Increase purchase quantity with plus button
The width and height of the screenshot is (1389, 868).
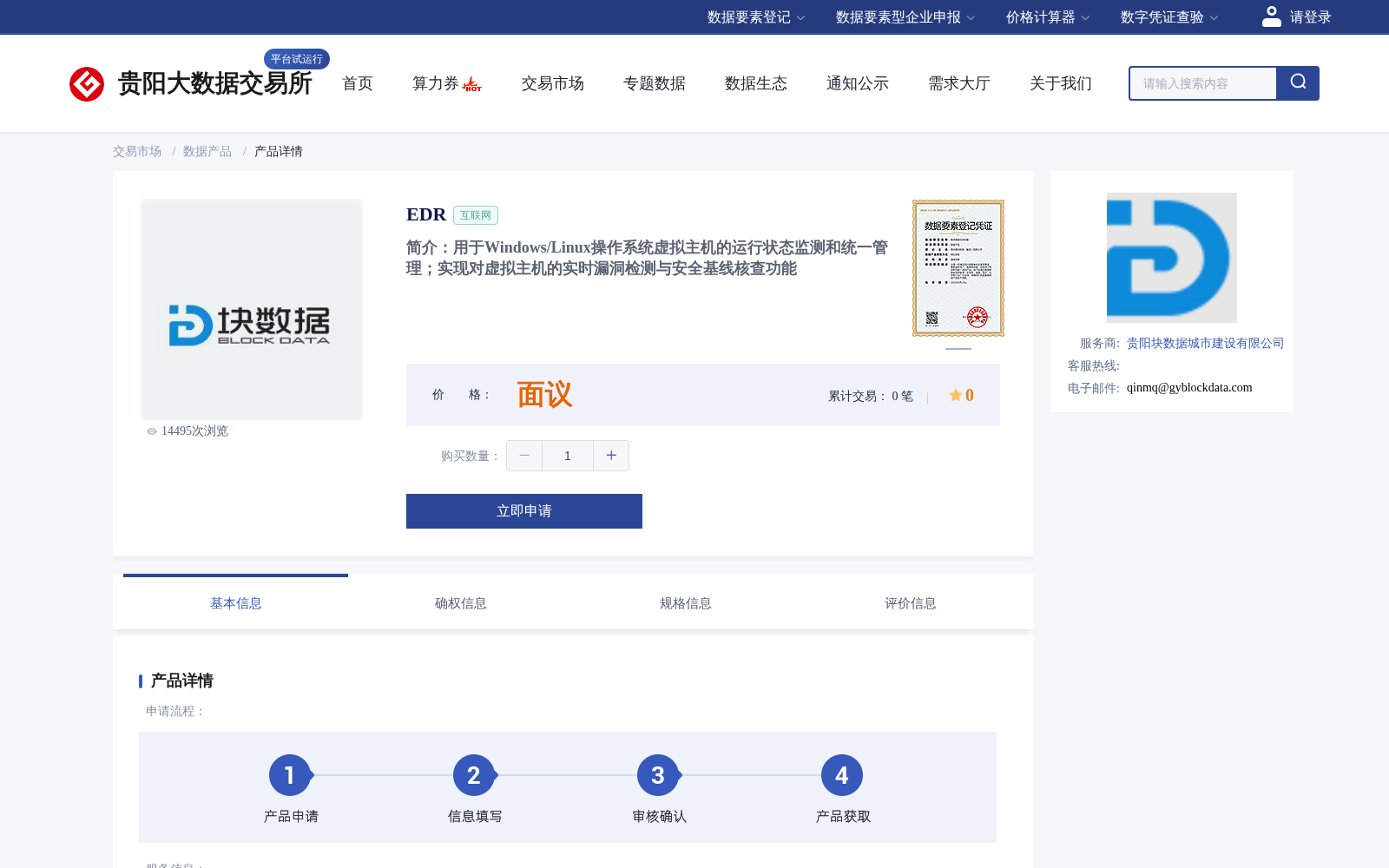pos(611,456)
